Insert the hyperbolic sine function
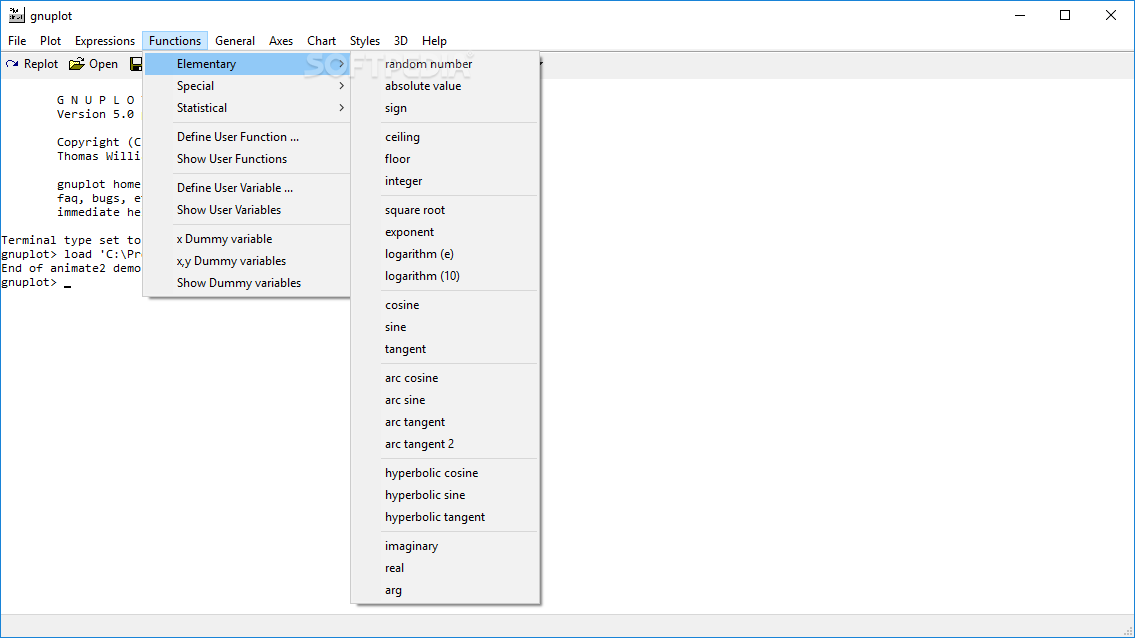 (445, 495)
